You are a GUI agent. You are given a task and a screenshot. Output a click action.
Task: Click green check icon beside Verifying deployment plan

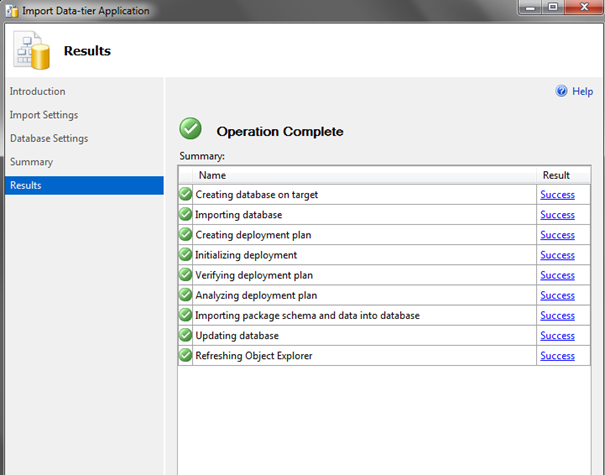pos(186,275)
